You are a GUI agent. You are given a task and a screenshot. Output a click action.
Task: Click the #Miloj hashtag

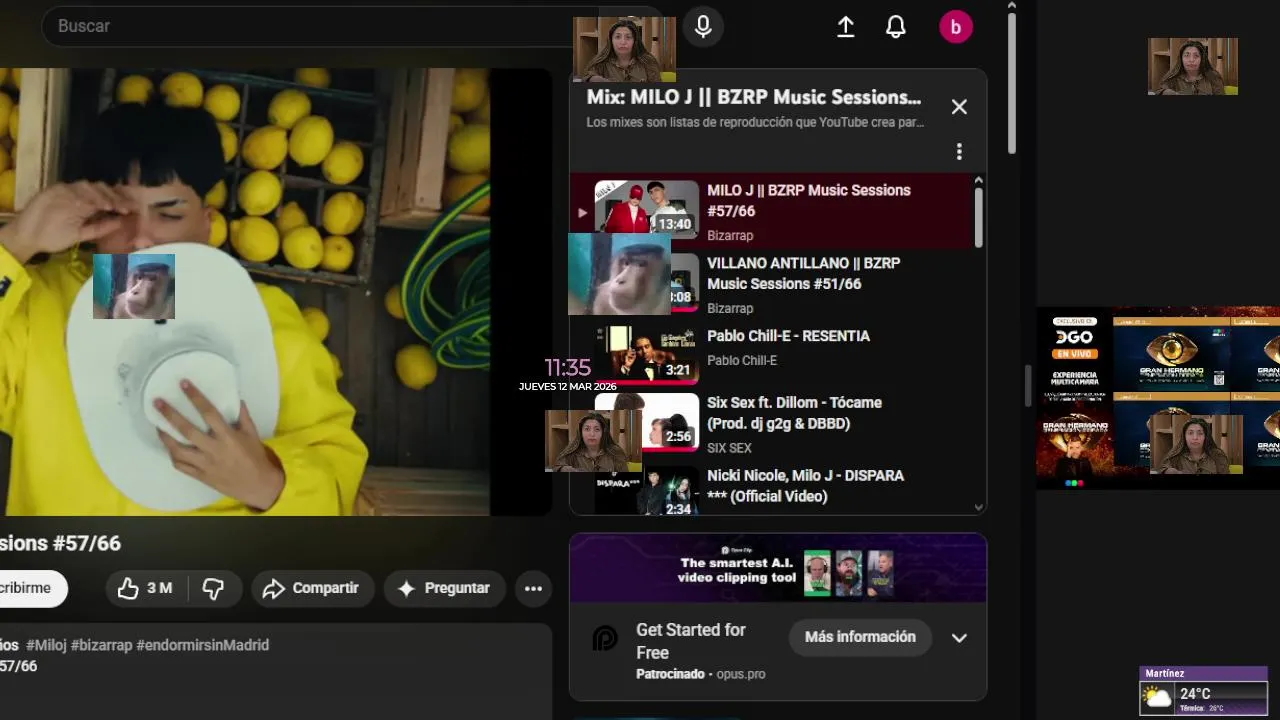pos(46,646)
